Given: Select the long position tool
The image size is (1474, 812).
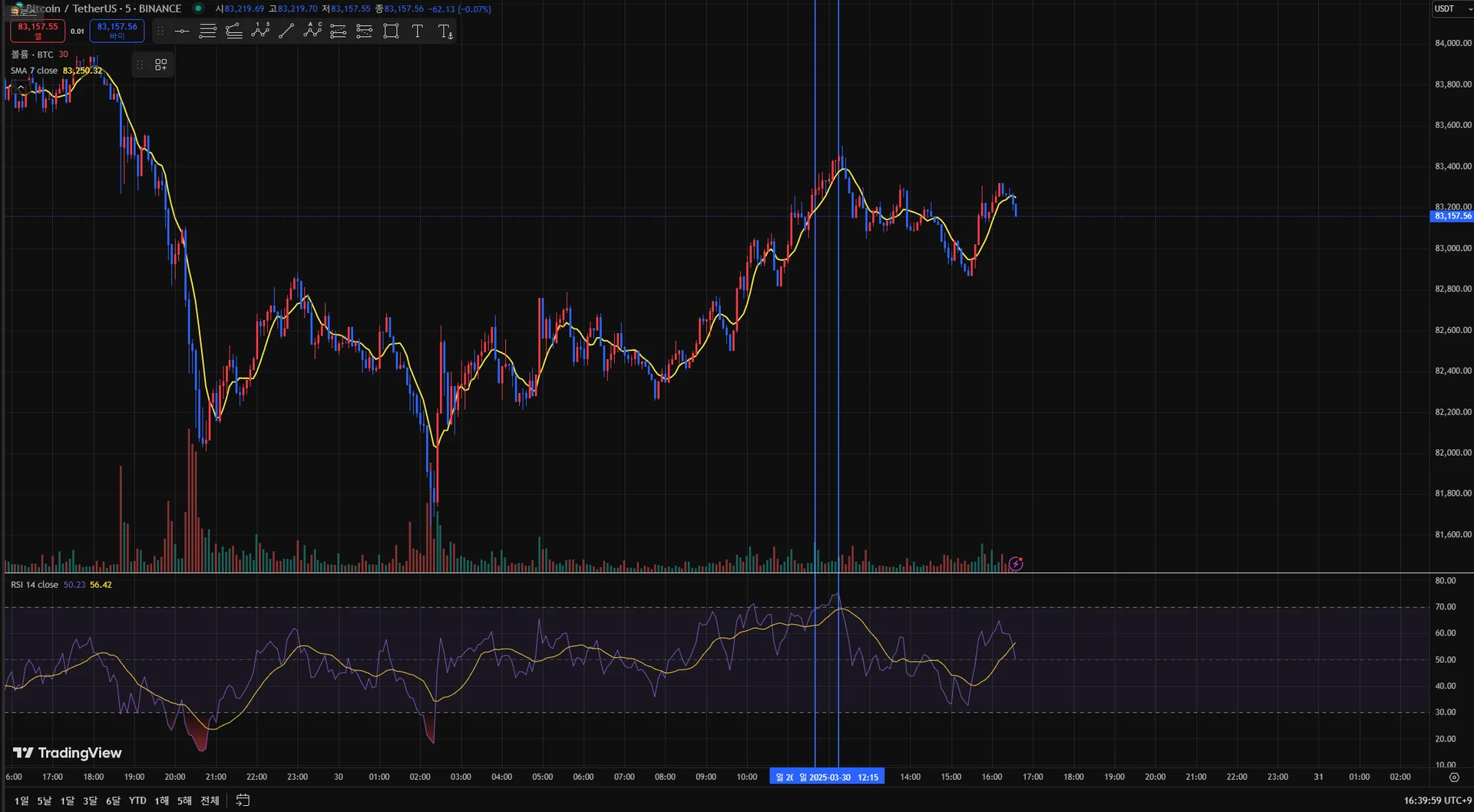Looking at the screenshot, I should point(339,31).
